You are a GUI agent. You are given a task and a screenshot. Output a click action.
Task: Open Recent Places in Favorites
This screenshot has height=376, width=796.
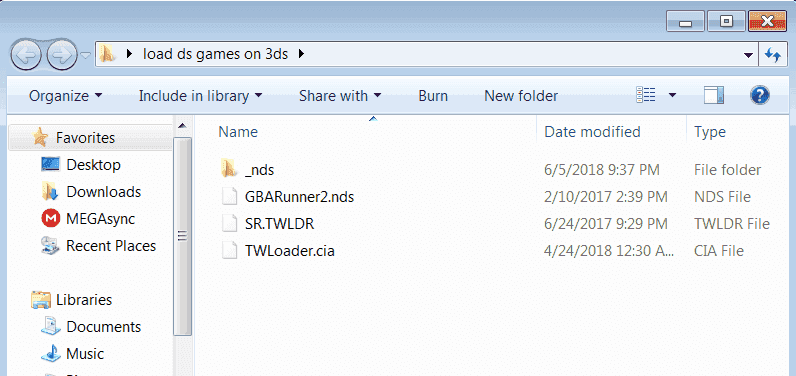pos(111,246)
